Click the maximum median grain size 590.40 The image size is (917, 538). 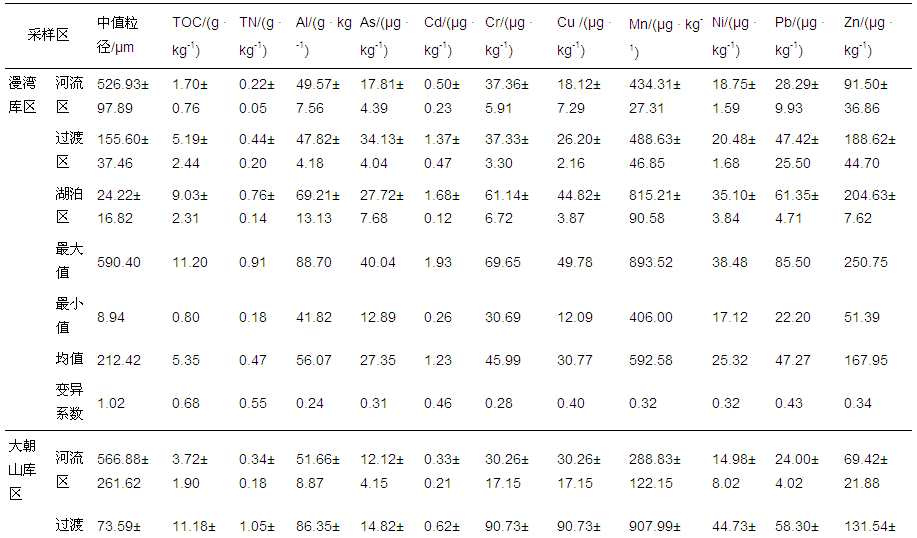pos(118,263)
